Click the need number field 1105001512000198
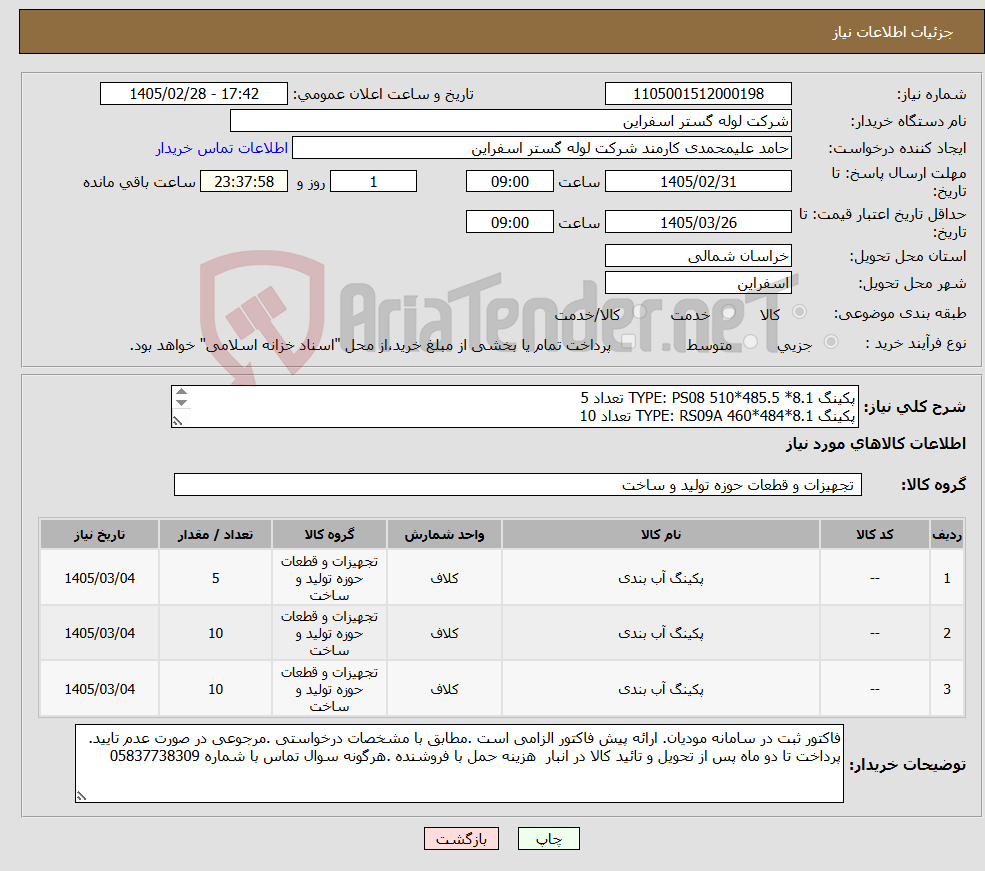Screen dimensions: 985x871 click(698, 94)
